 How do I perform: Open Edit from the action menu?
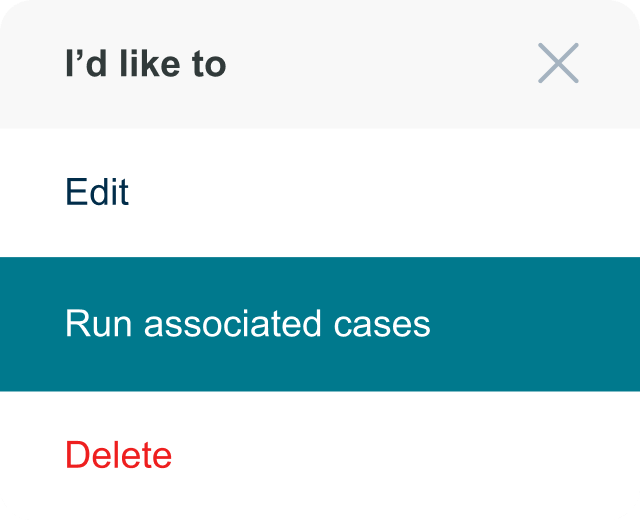[97, 192]
